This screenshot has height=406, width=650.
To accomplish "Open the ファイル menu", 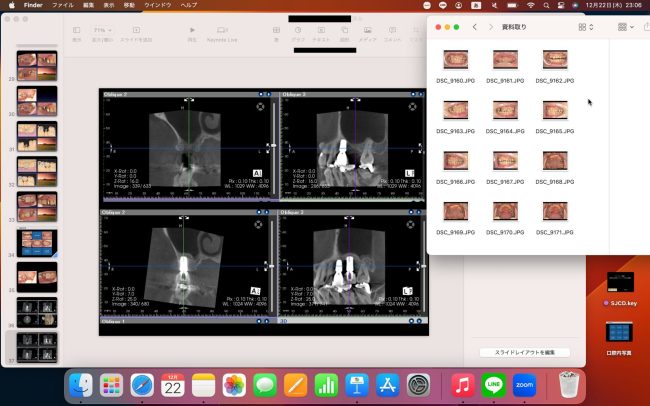I will pos(62,5).
